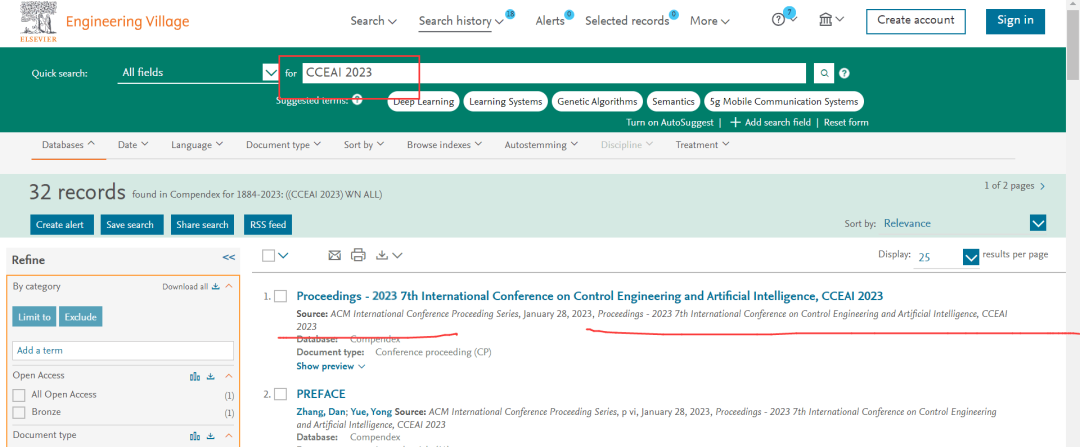
Task: Click the quick search query field
Action: pyautogui.click(x=554, y=73)
